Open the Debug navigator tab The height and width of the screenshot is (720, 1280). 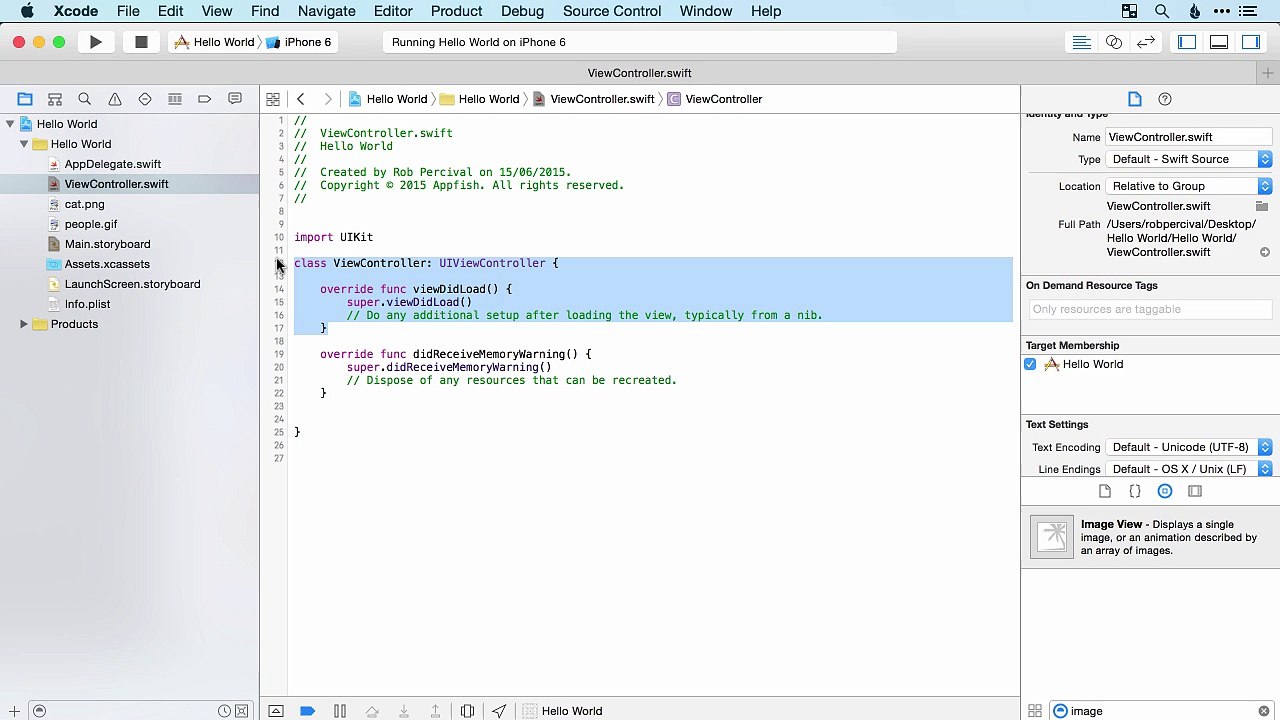tap(175, 99)
